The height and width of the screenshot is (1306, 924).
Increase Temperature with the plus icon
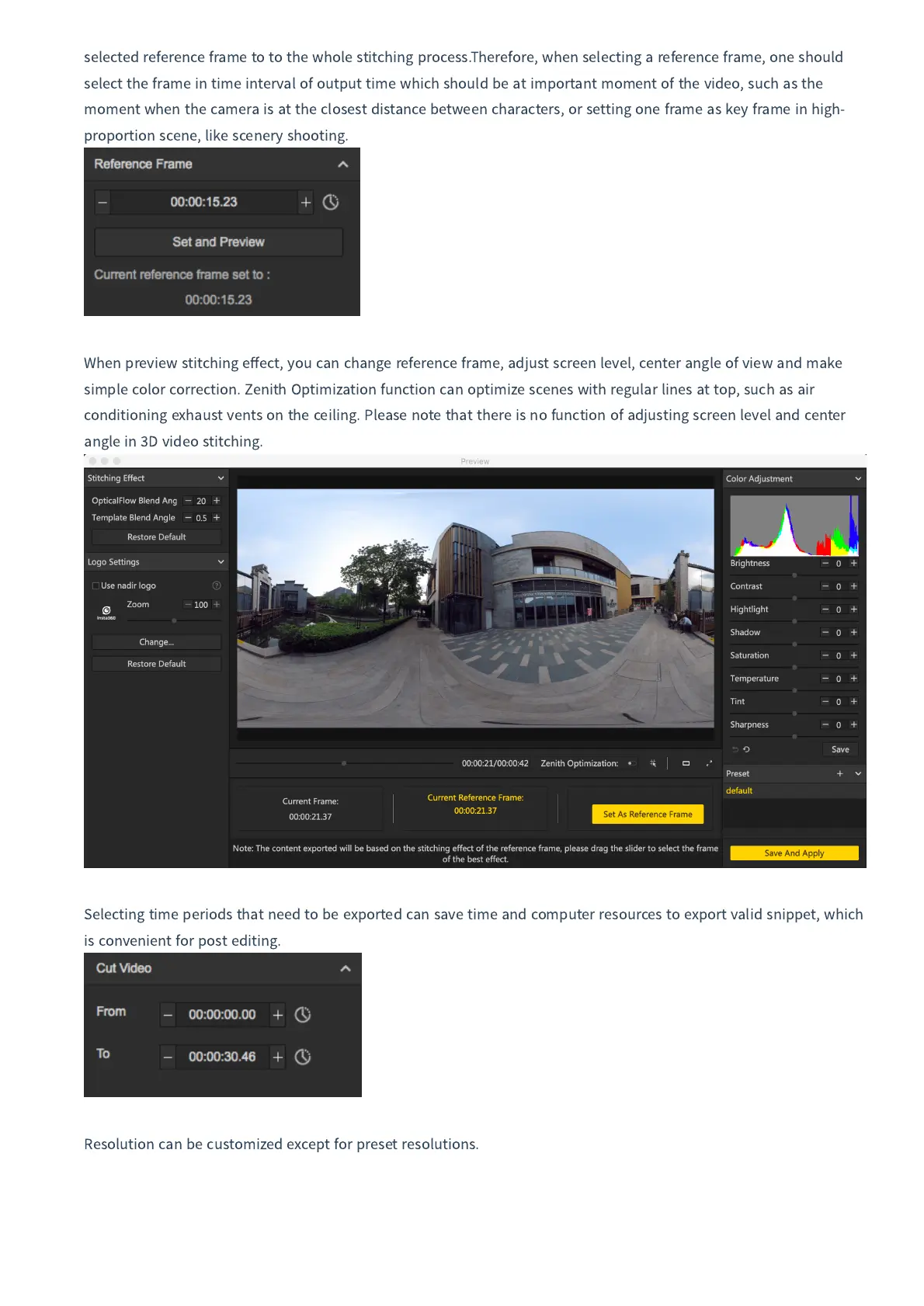(x=854, y=679)
